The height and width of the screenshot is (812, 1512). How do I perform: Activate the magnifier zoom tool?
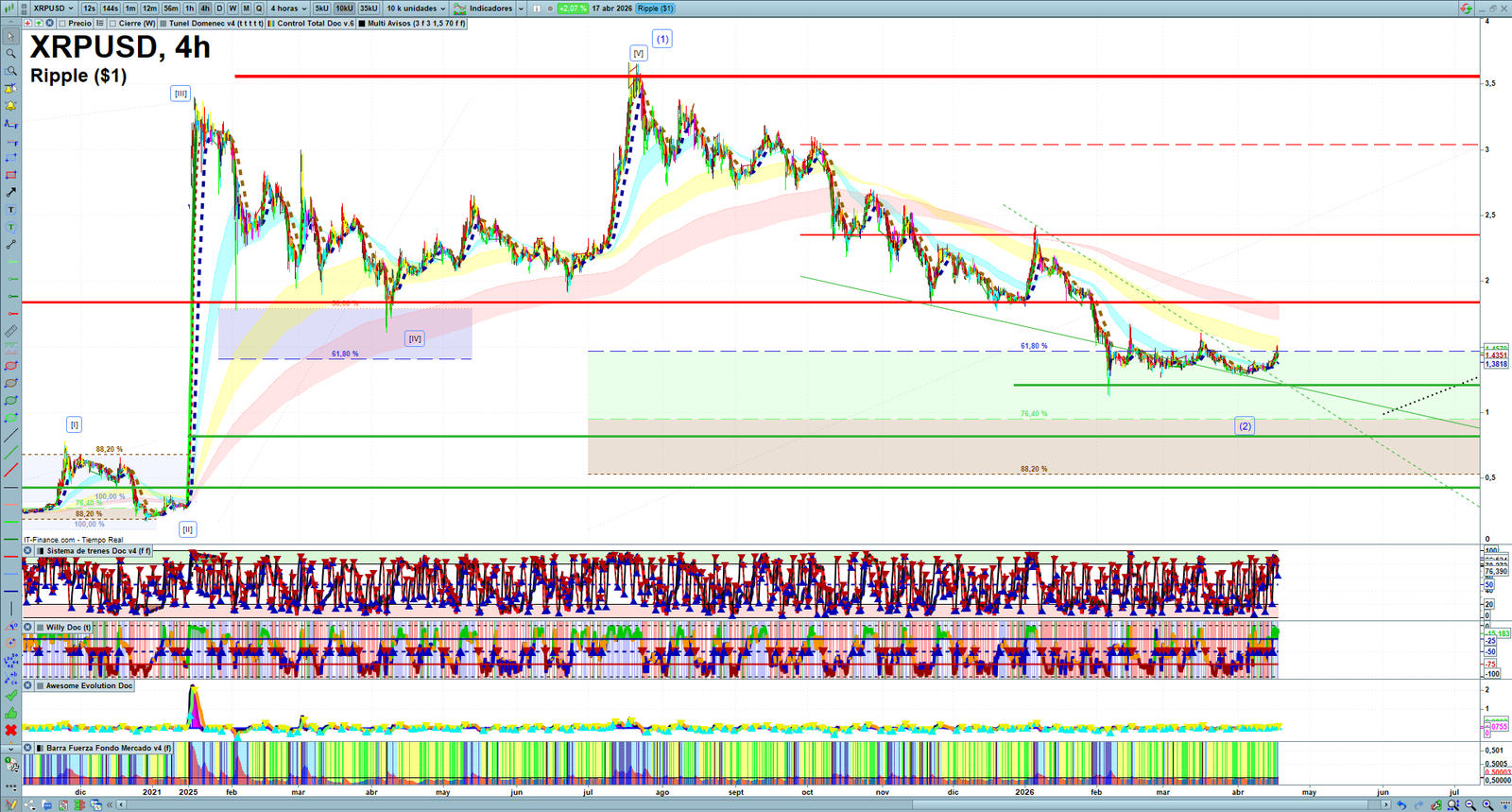(x=10, y=54)
